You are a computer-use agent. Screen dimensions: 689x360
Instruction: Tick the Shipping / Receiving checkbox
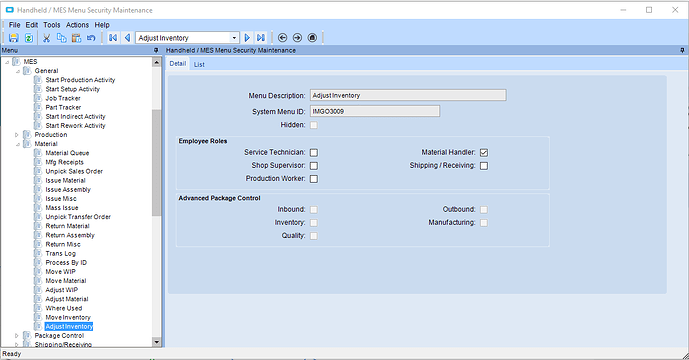(484, 166)
